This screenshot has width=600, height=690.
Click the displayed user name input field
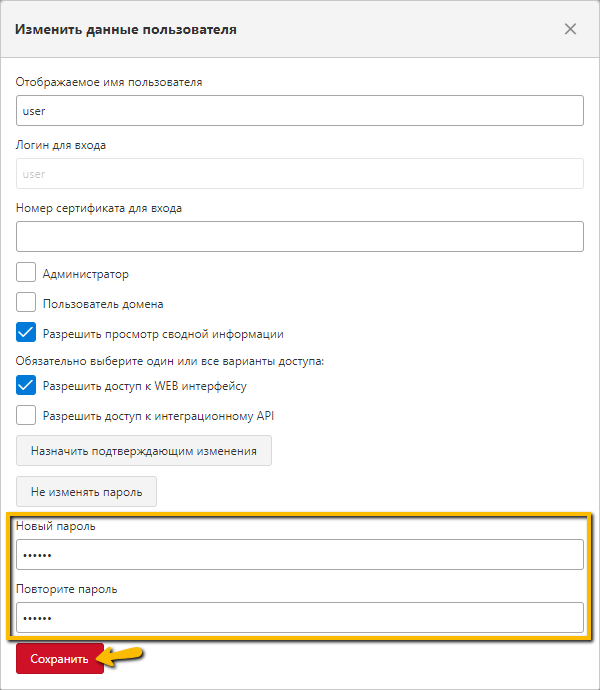tap(300, 110)
